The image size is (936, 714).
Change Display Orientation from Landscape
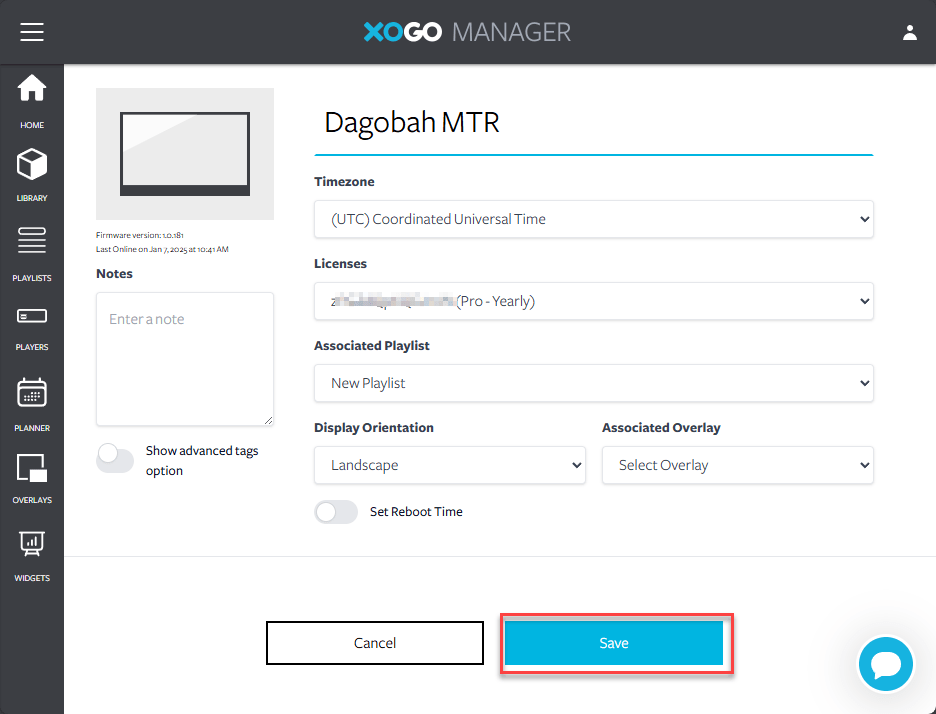point(449,465)
